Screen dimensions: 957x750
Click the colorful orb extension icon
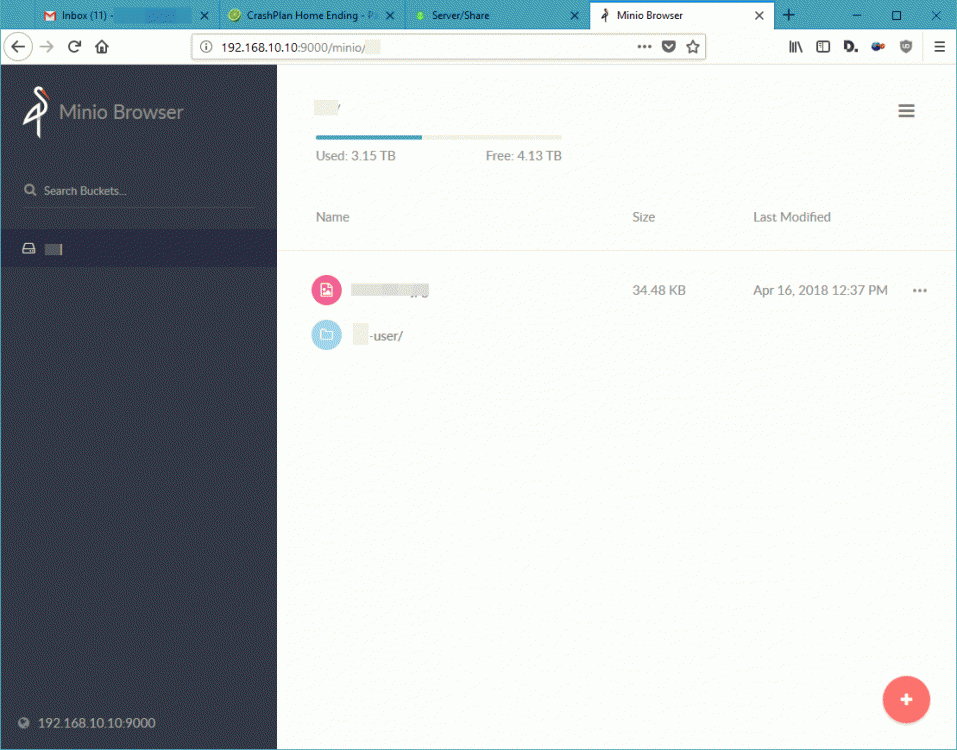click(x=878, y=47)
